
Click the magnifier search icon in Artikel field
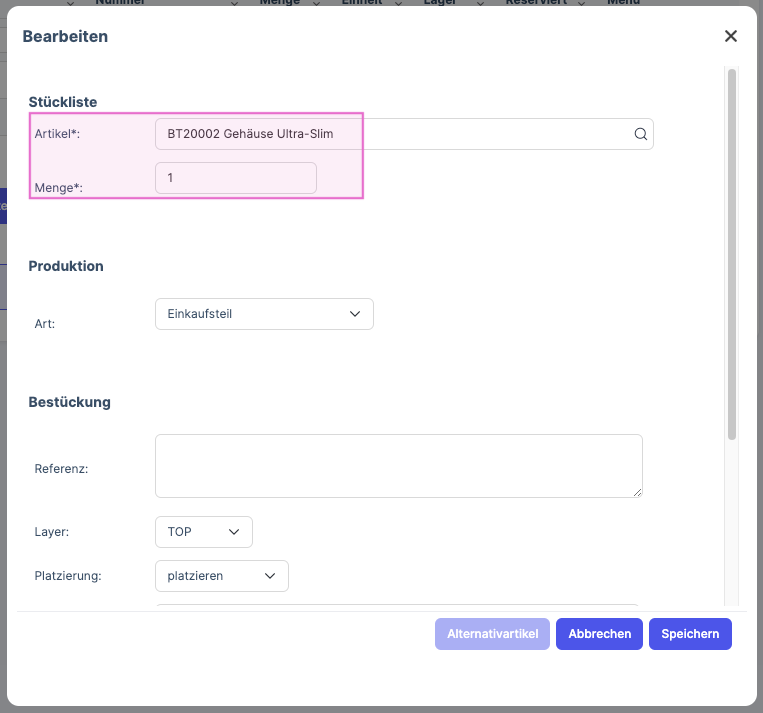(x=641, y=134)
